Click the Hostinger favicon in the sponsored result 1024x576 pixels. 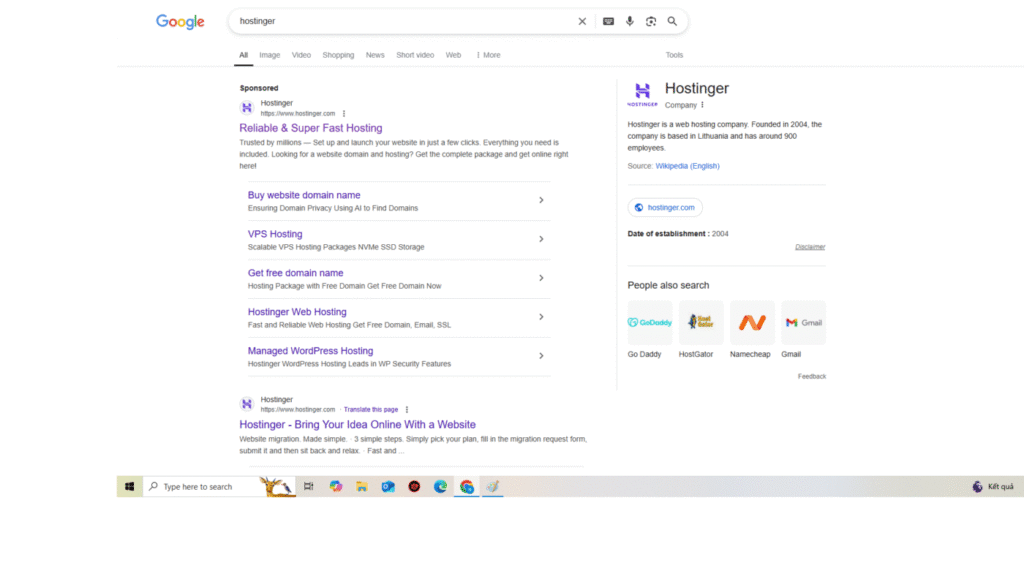pos(247,108)
